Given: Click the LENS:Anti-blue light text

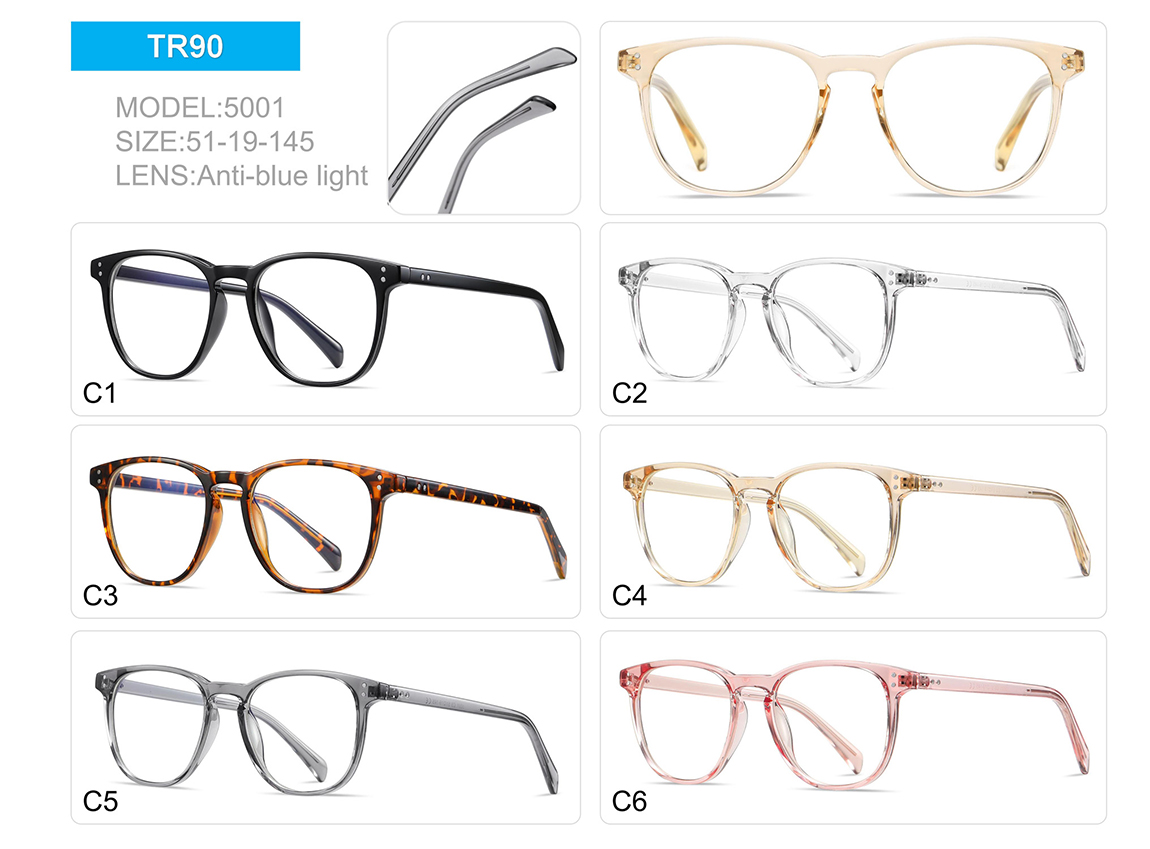Looking at the screenshot, I should pos(241,176).
